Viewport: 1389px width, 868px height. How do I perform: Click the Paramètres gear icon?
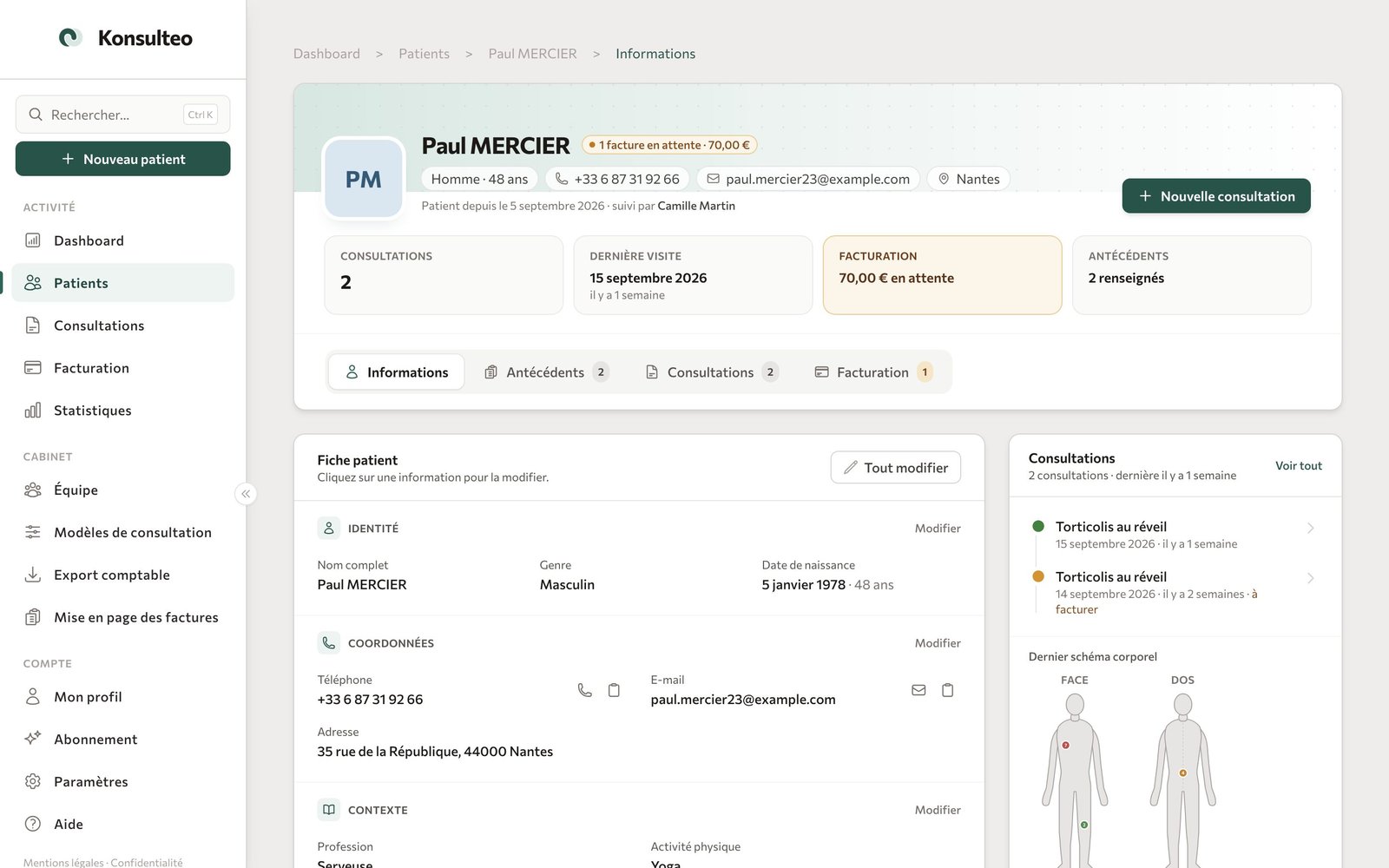pos(33,781)
